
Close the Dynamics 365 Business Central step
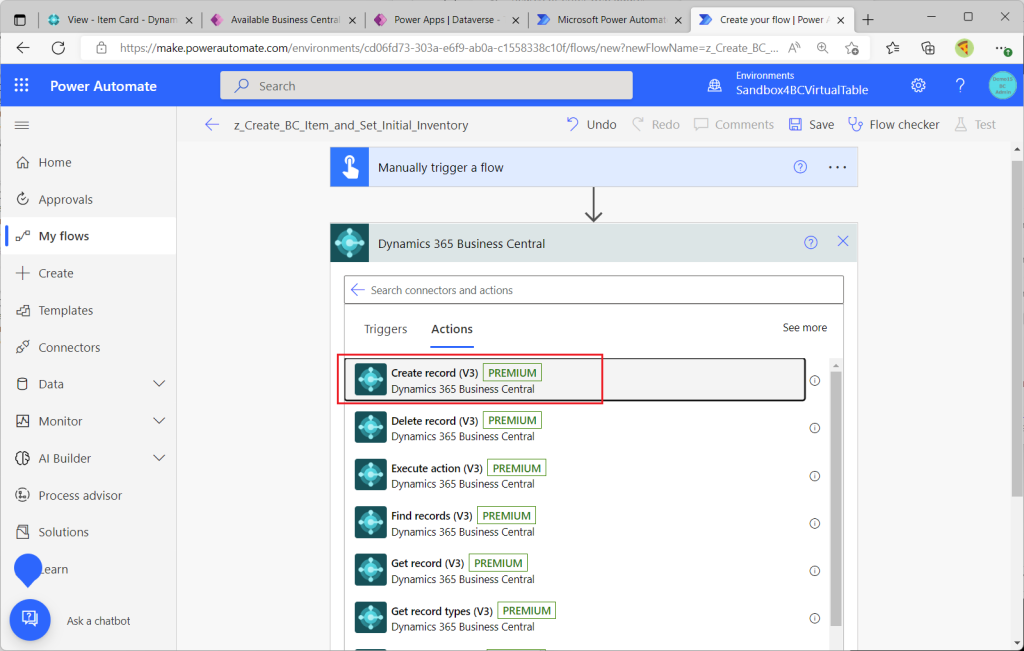[x=843, y=242]
